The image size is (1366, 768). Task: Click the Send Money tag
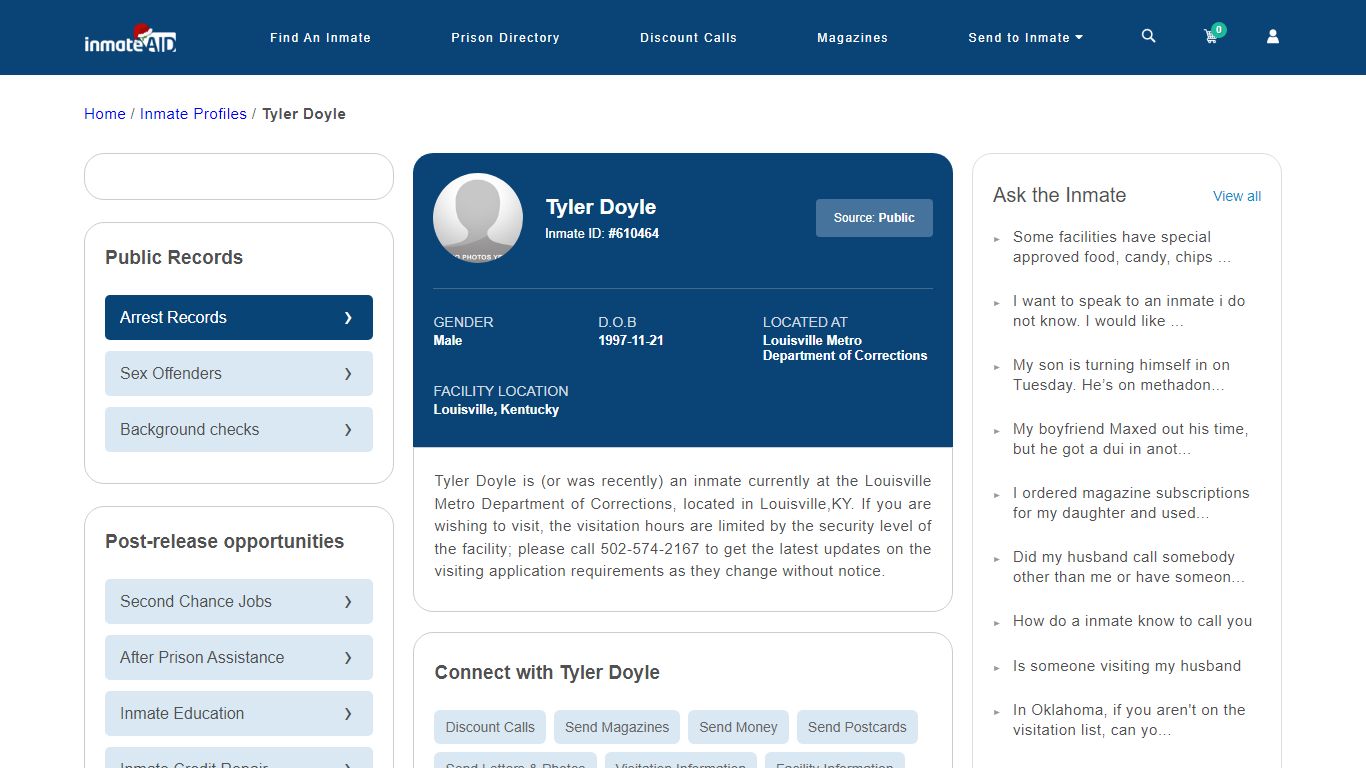(738, 727)
